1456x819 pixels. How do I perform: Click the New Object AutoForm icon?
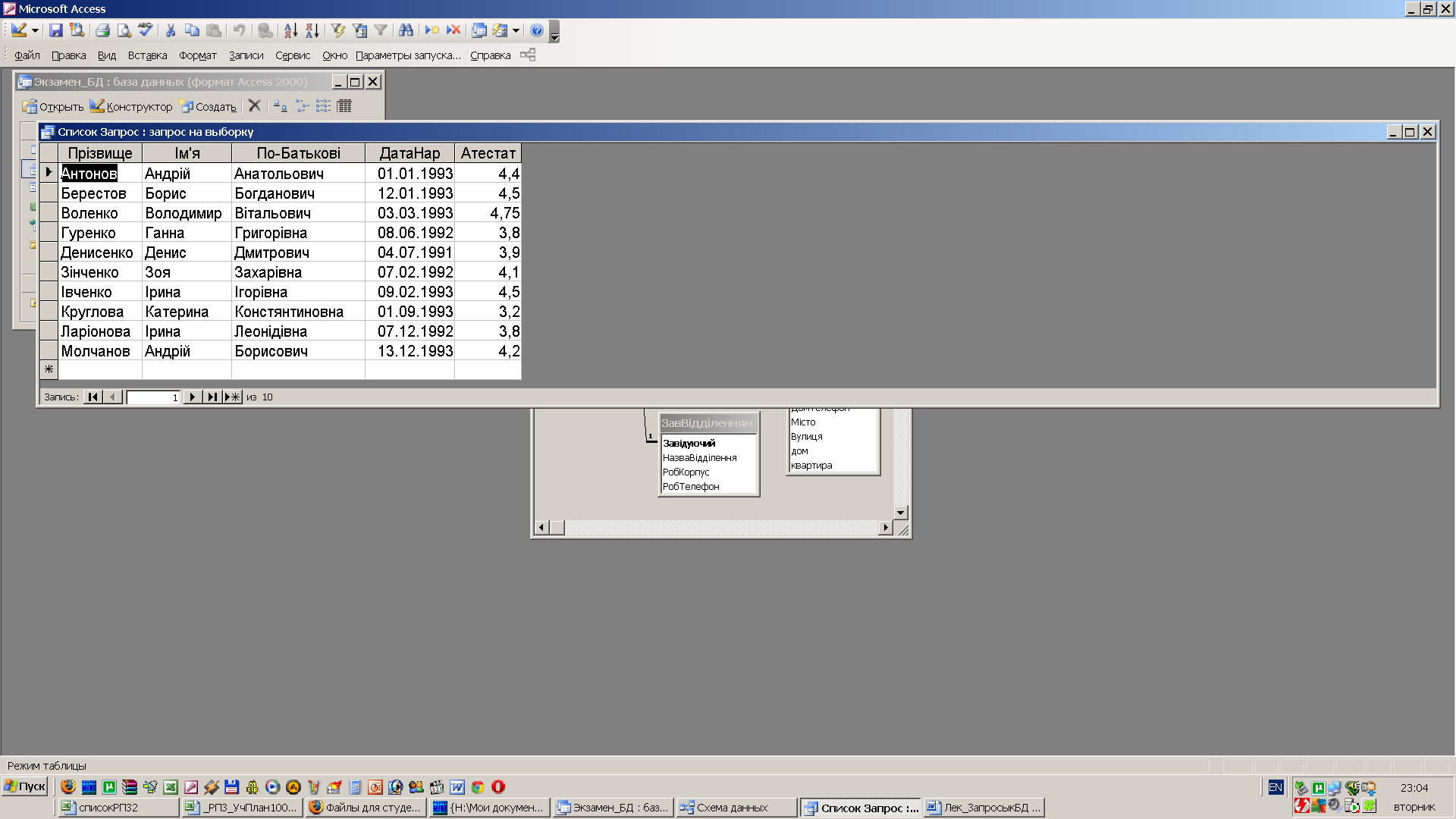coord(500,30)
